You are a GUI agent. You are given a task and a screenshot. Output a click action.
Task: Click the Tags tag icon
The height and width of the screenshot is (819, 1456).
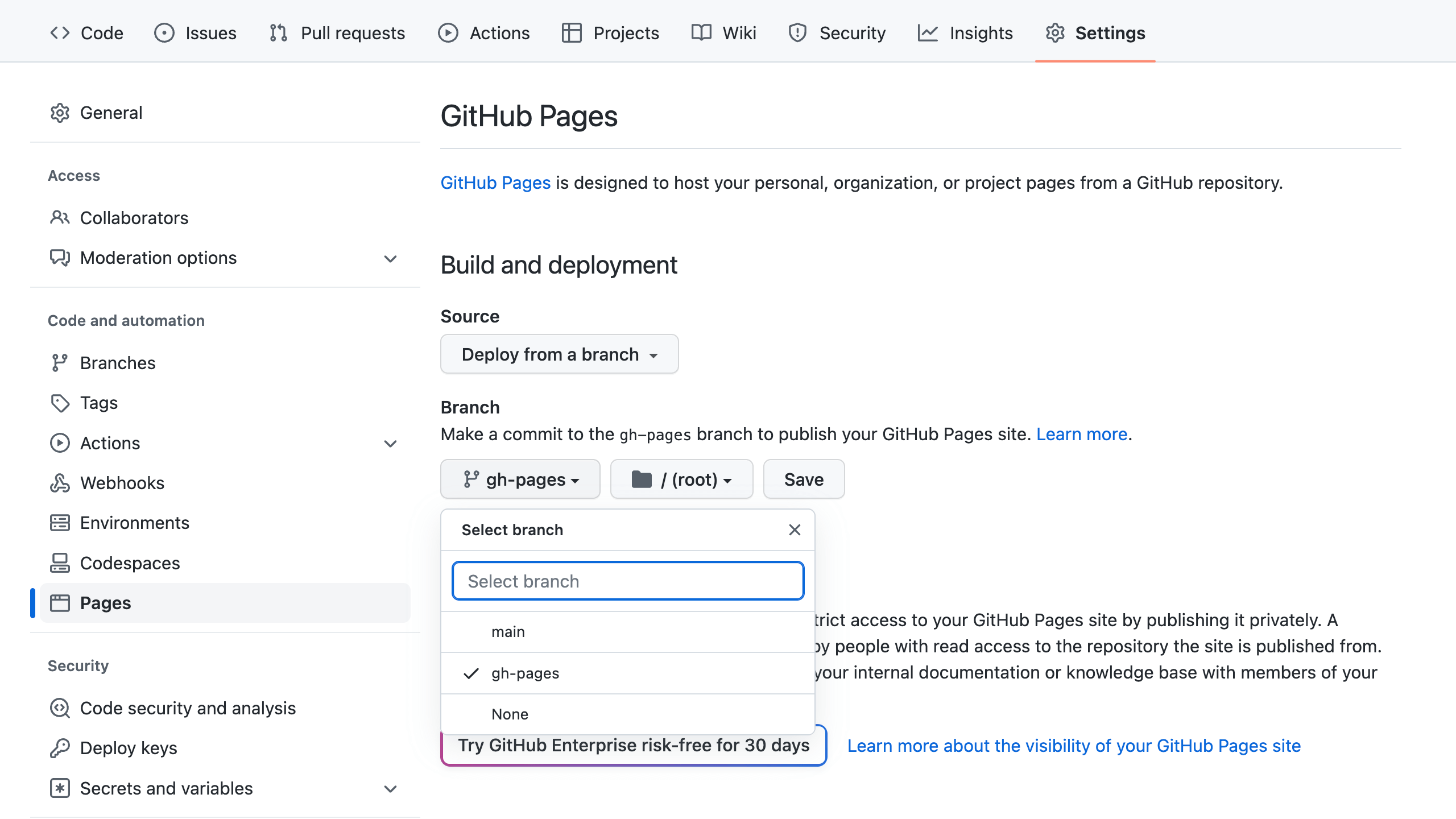[x=60, y=403]
